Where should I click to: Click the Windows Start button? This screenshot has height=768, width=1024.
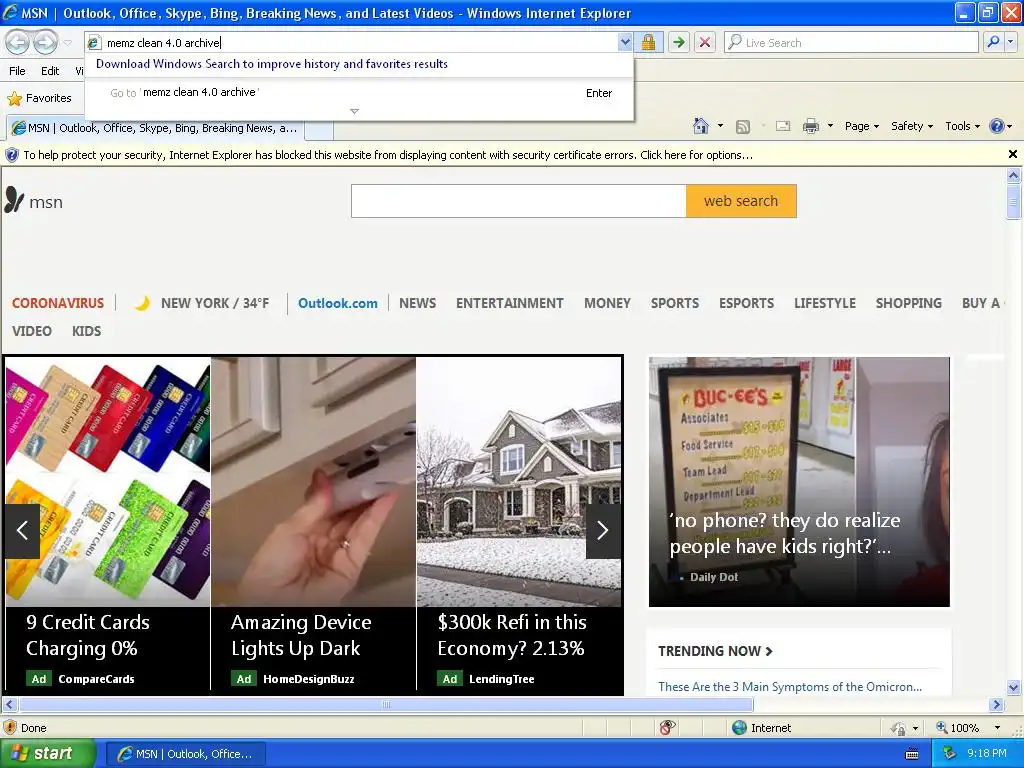47,754
